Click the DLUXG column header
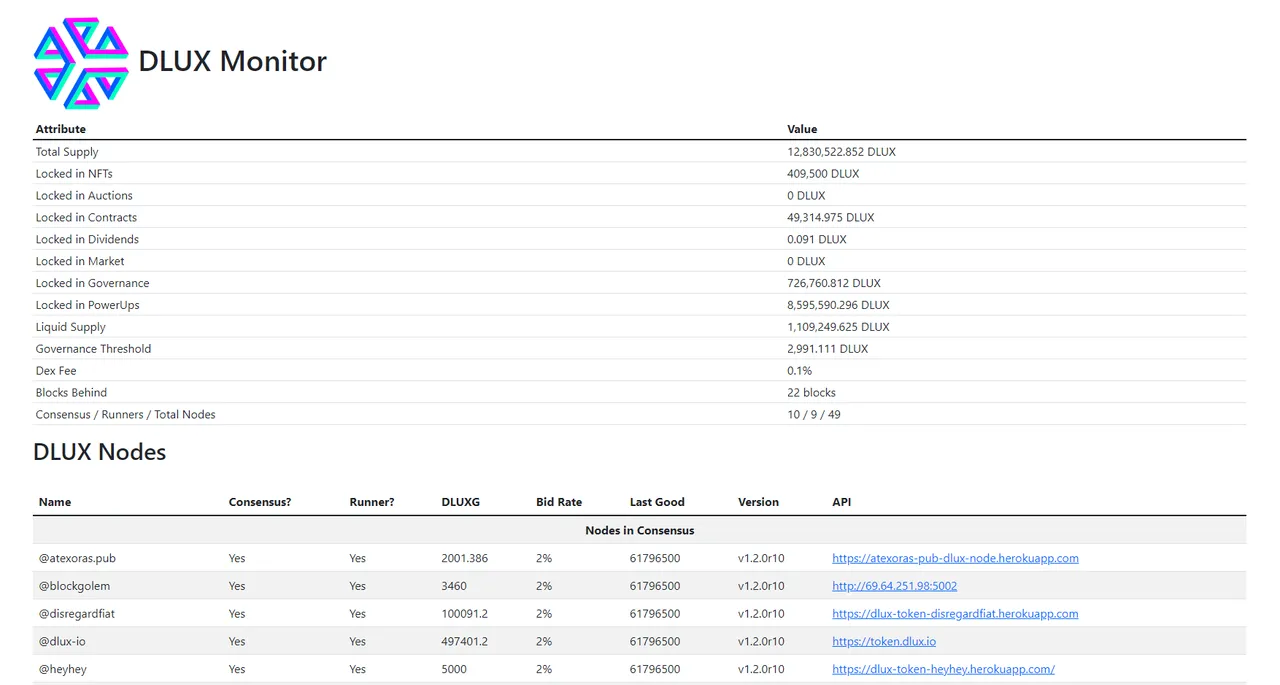The image size is (1280, 685). [x=460, y=502]
